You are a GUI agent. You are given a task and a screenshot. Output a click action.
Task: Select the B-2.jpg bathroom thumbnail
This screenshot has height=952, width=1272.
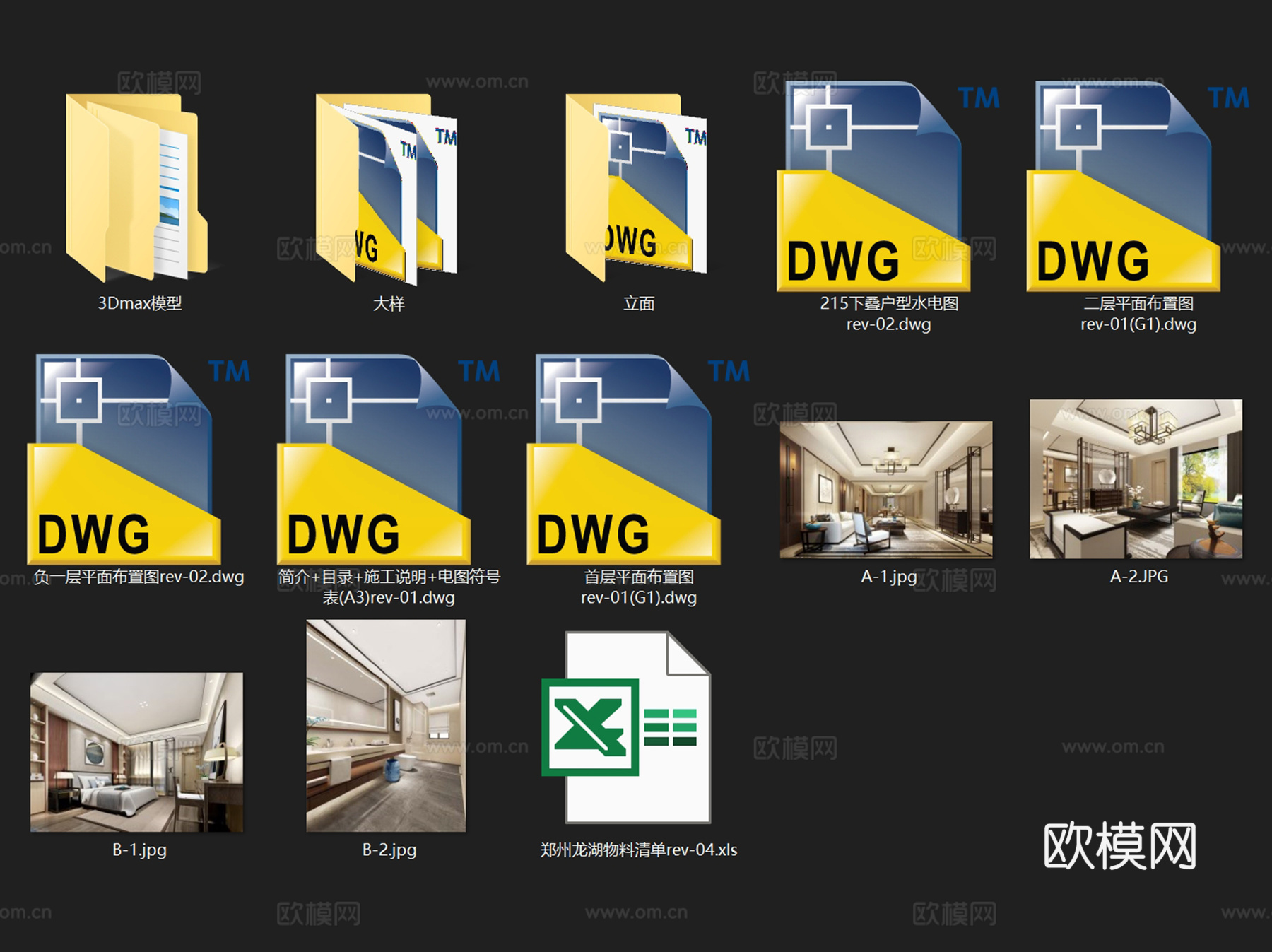tap(386, 725)
